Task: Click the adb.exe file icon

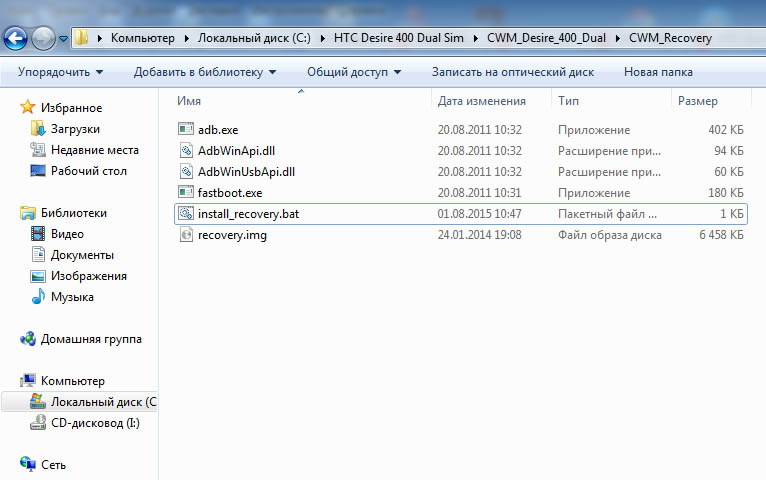Action: pyautogui.click(x=185, y=129)
